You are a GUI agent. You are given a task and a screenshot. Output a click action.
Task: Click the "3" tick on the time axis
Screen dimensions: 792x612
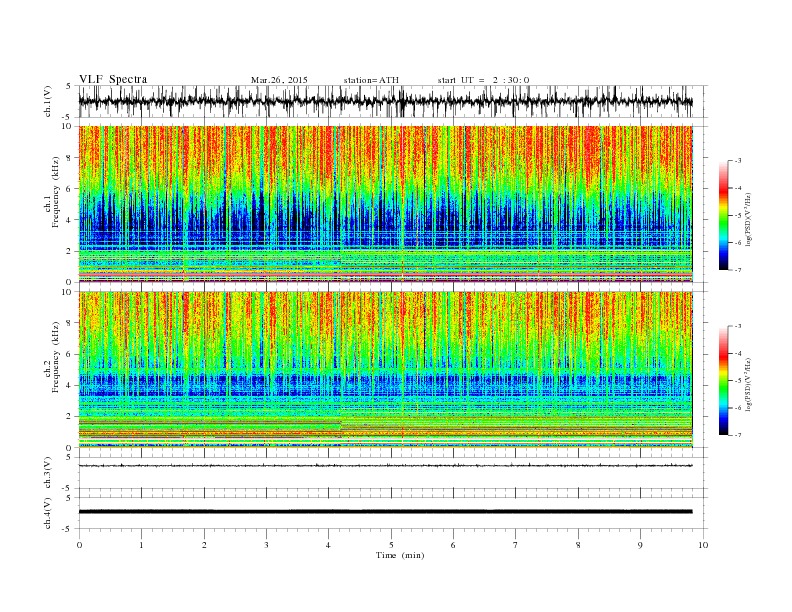pyautogui.click(x=266, y=545)
